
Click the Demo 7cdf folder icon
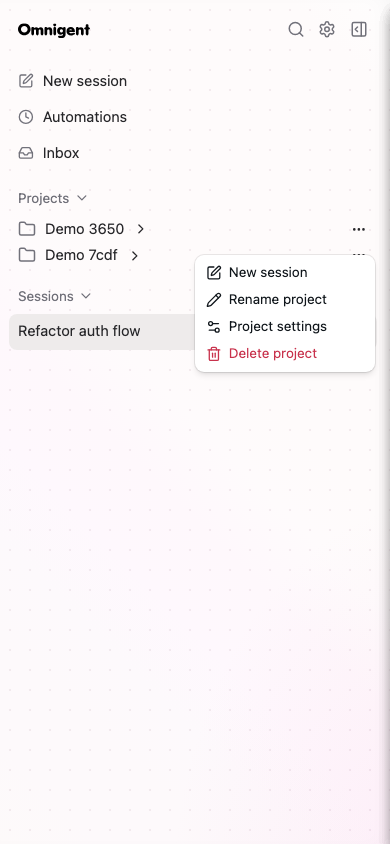tap(27, 255)
